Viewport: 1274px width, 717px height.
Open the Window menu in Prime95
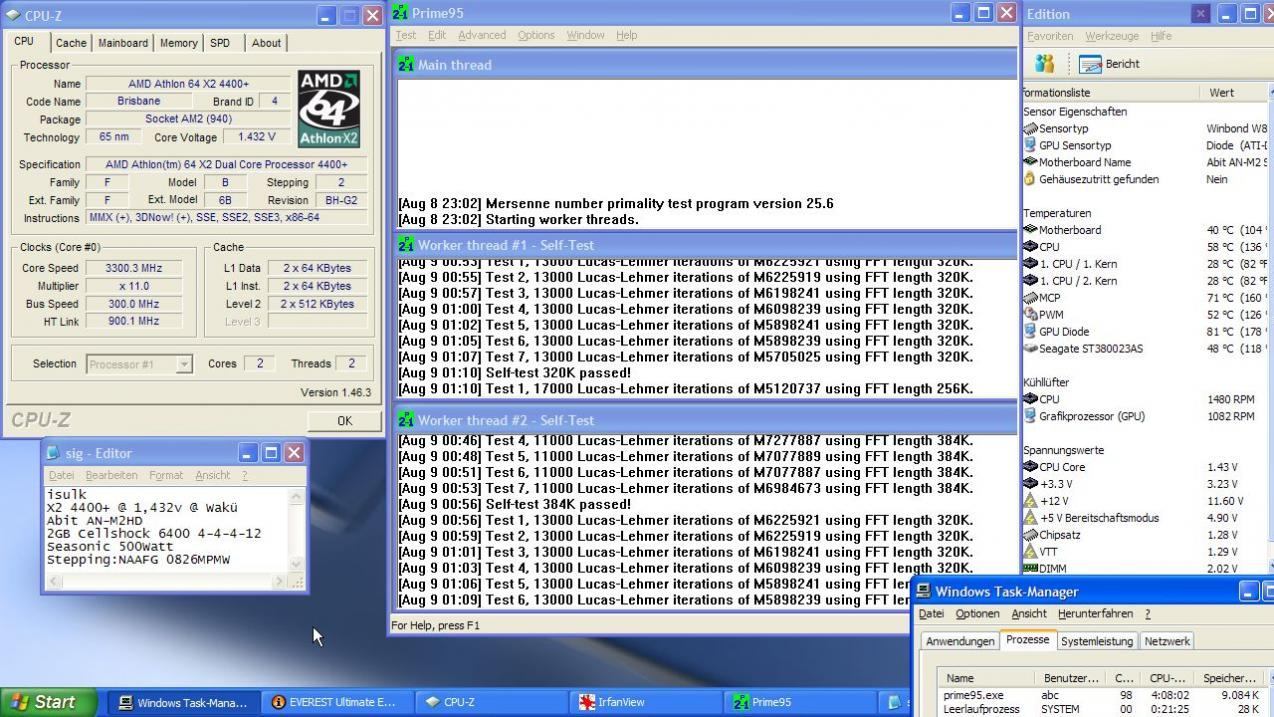585,35
